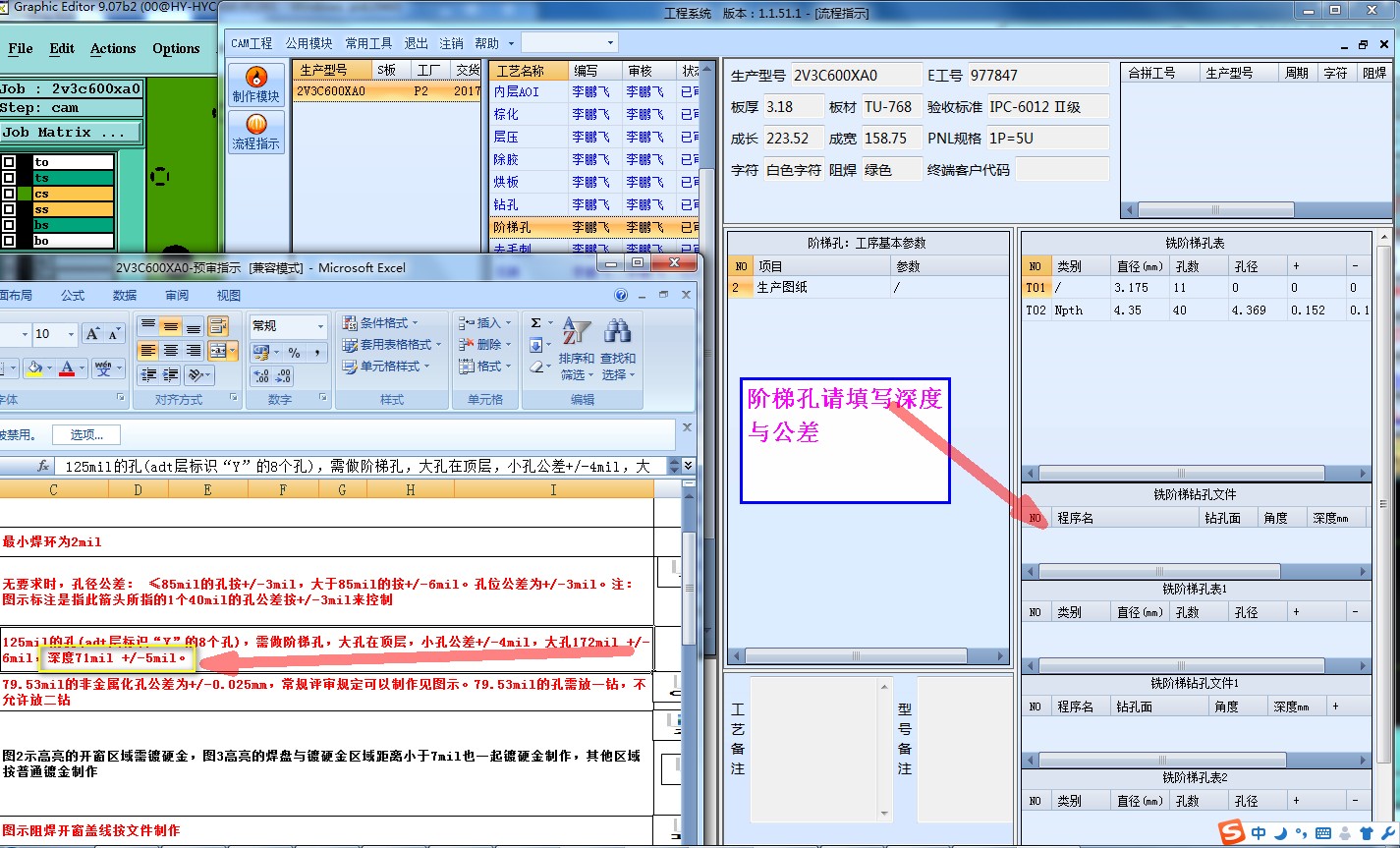The width and height of the screenshot is (1400, 848).
Task: Click the red font color icon
Action: coord(67,368)
